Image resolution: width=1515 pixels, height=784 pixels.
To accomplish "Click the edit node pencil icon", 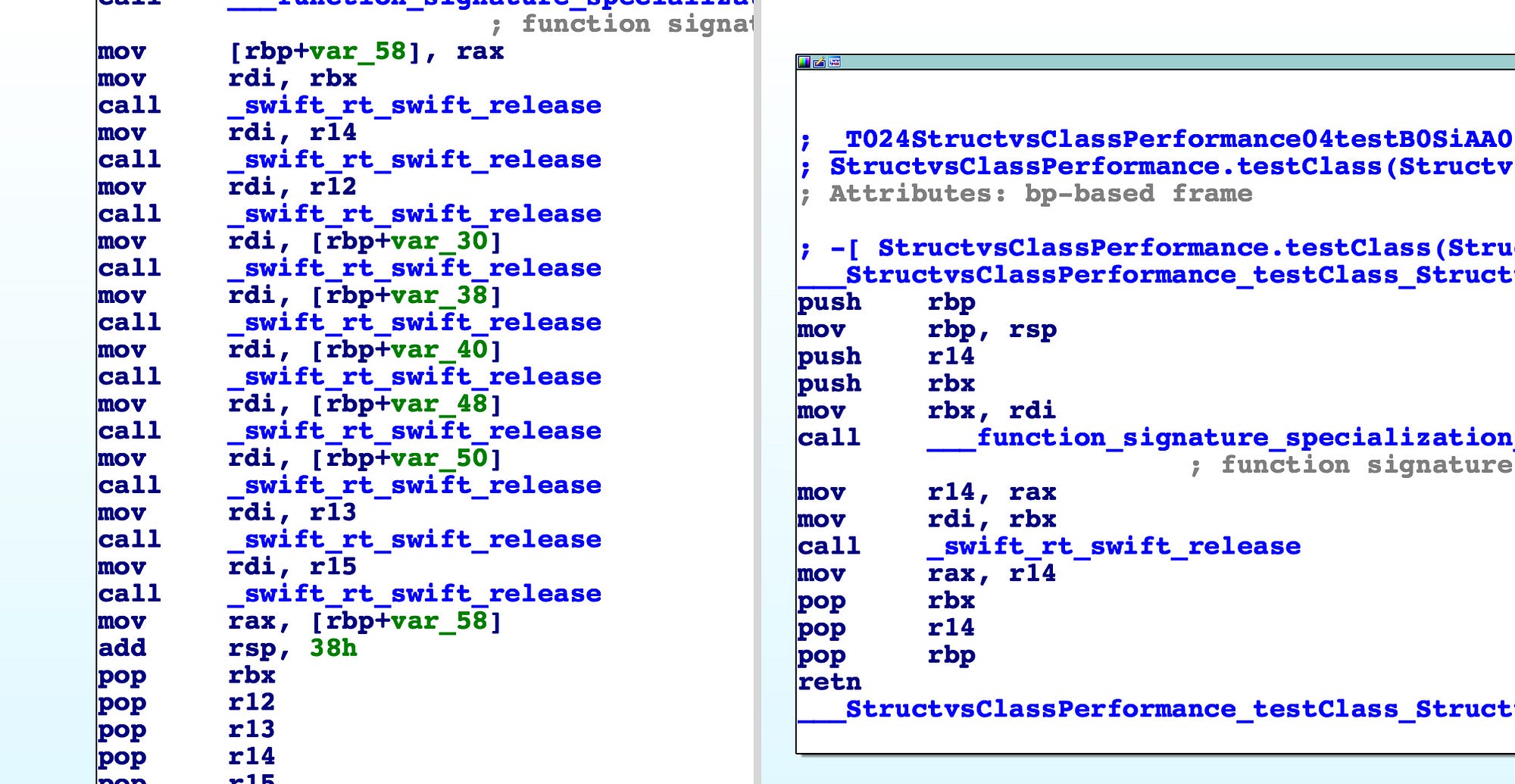I will click(820, 62).
